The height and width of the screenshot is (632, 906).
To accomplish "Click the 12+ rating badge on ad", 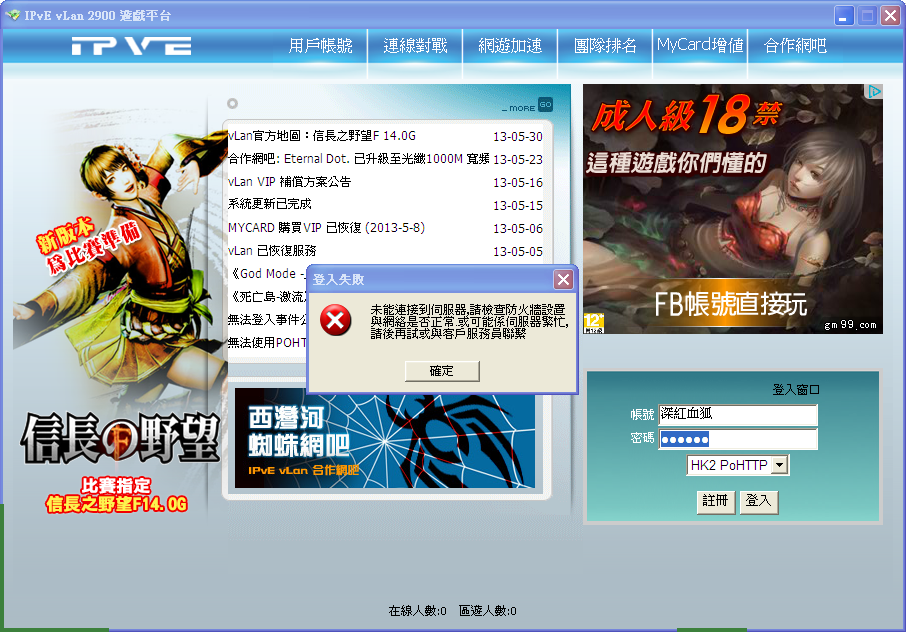I will coord(593,323).
